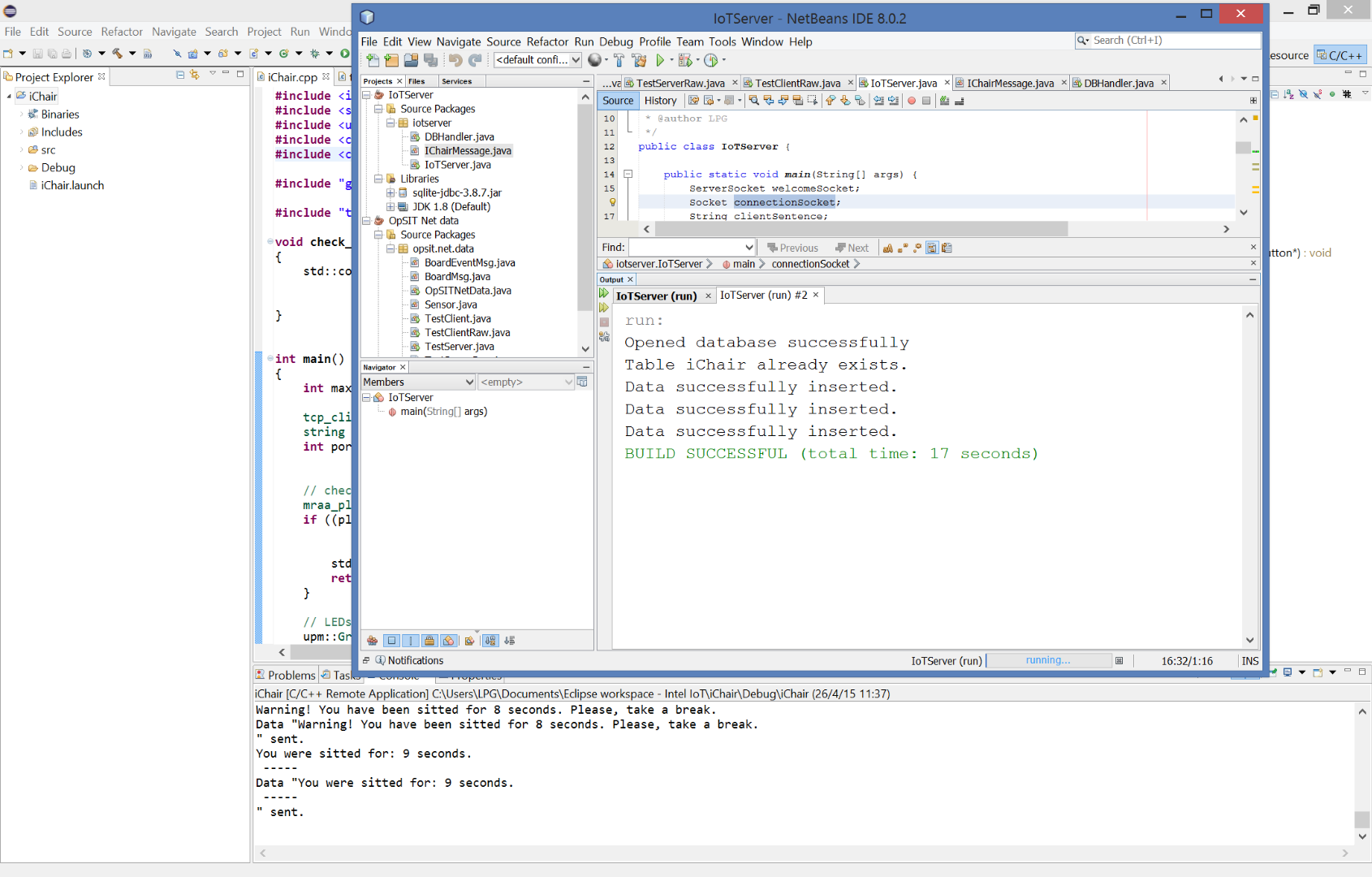Viewport: 1372px width, 877px height.
Task: Click the NetBeans search input field
Action: coord(1176,40)
